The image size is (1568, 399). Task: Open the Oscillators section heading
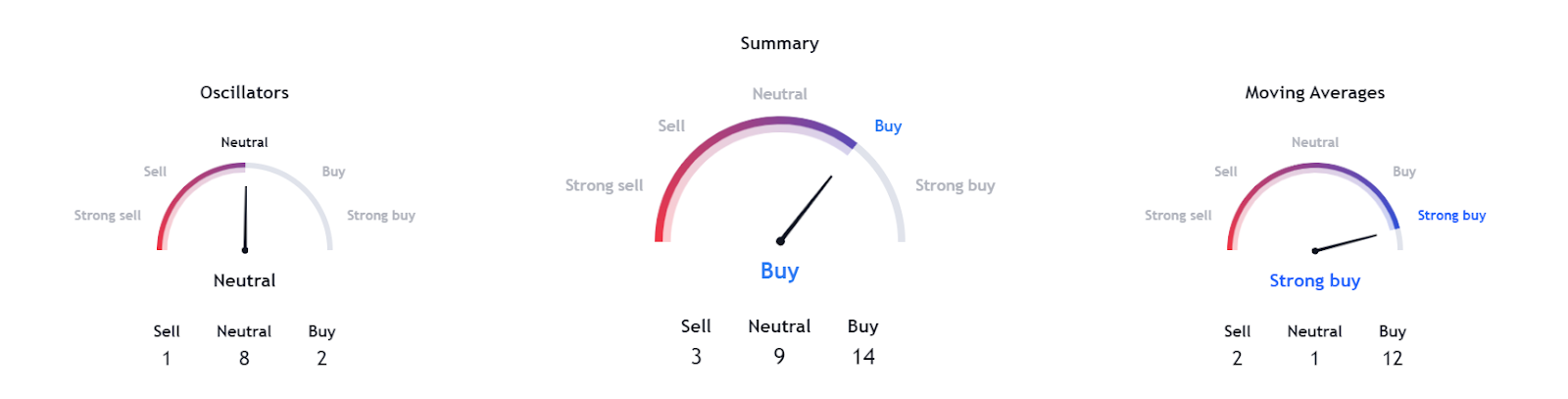[244, 93]
